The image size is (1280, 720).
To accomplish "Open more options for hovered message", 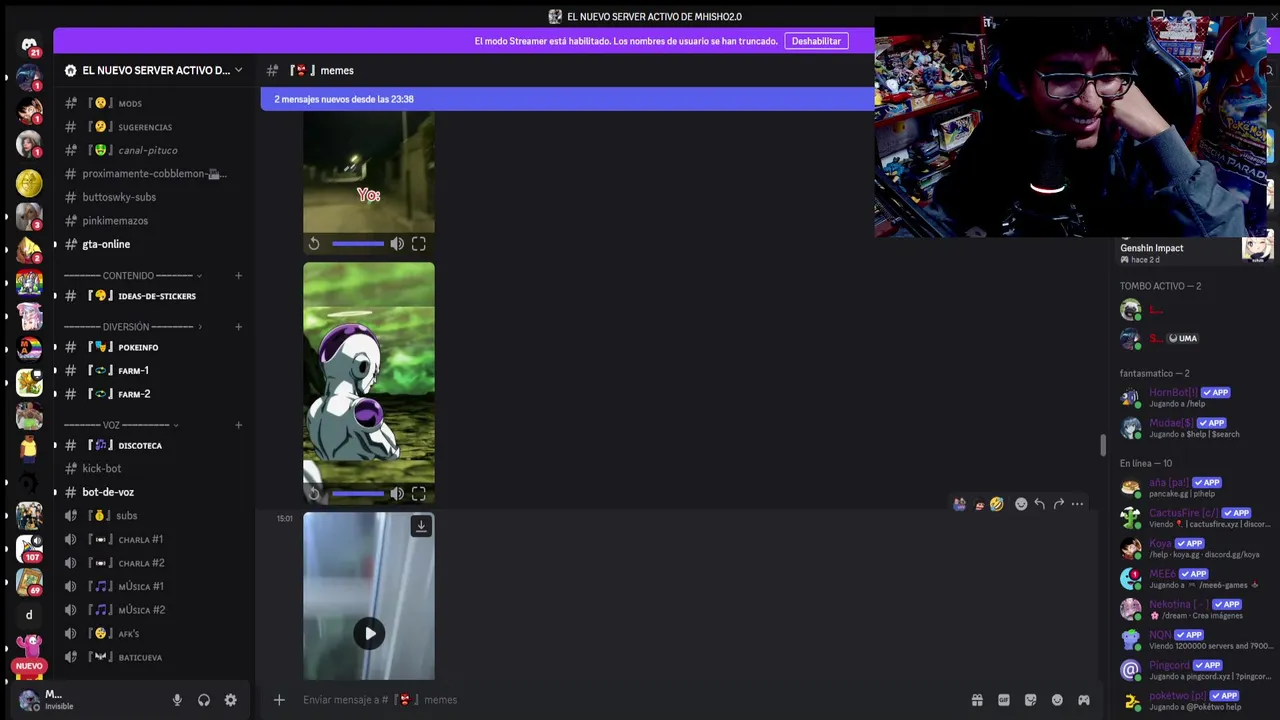I will [x=1077, y=504].
